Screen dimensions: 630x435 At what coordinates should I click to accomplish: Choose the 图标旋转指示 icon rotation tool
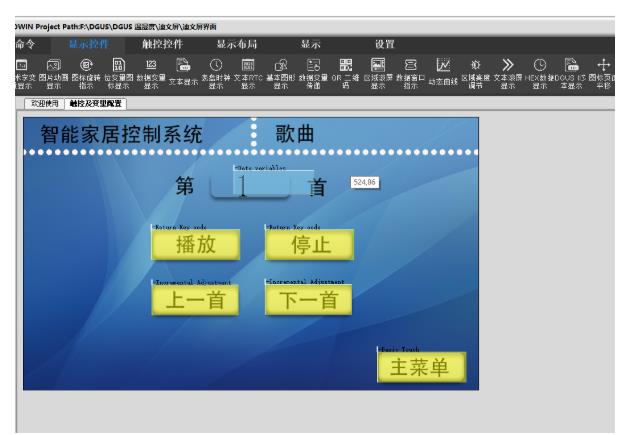click(x=86, y=74)
